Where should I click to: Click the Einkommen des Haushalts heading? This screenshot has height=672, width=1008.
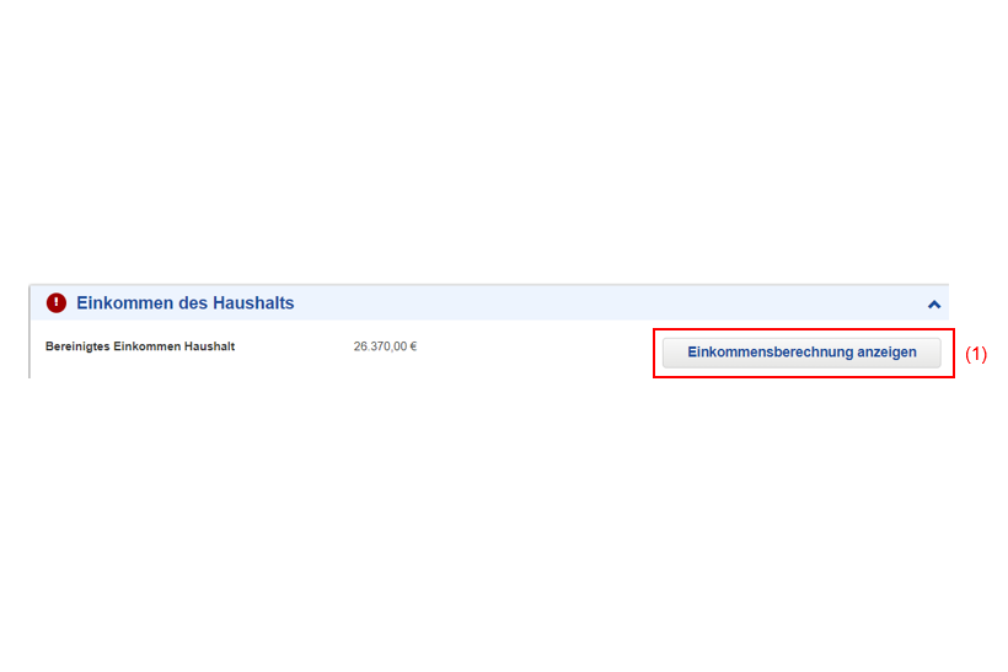[185, 303]
